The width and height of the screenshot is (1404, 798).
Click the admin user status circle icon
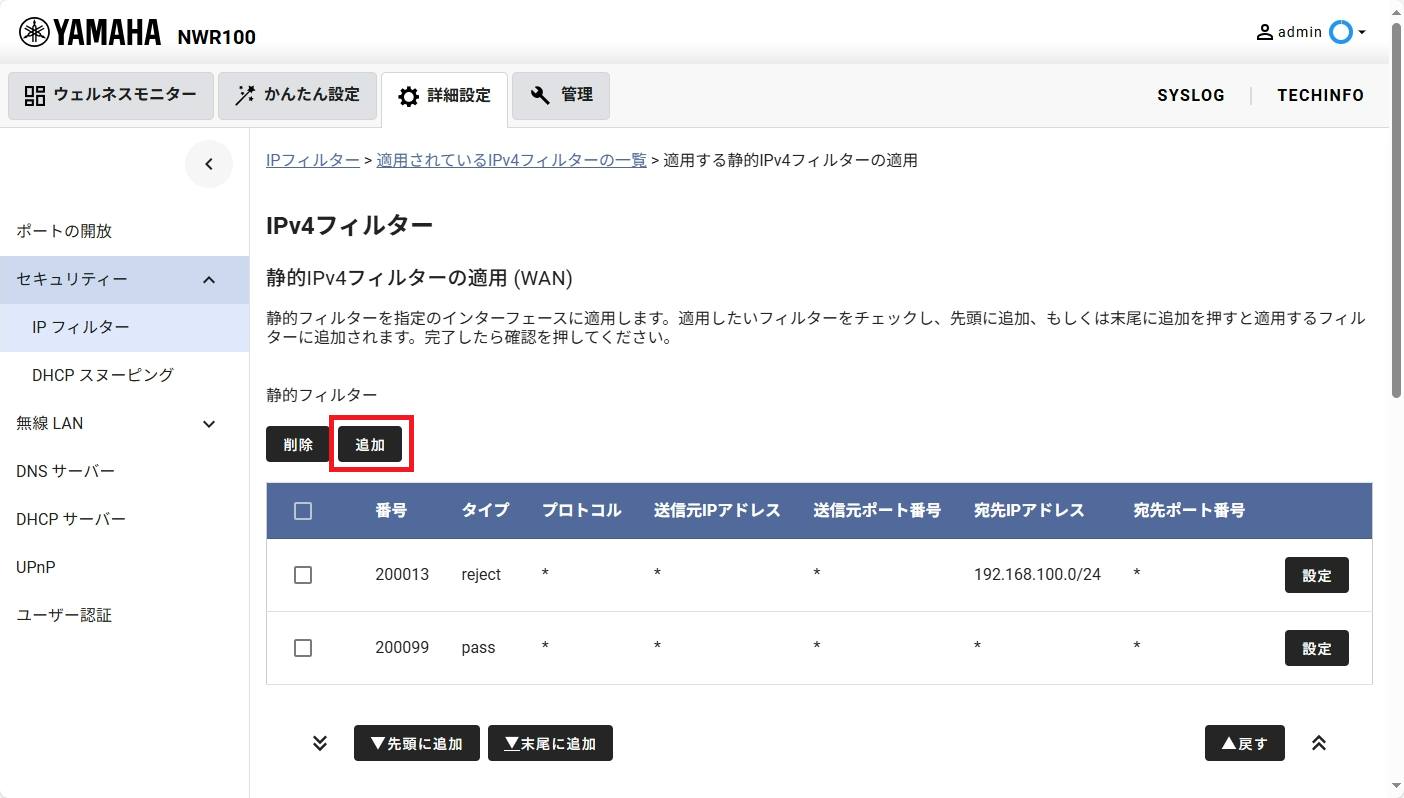pos(1339,32)
